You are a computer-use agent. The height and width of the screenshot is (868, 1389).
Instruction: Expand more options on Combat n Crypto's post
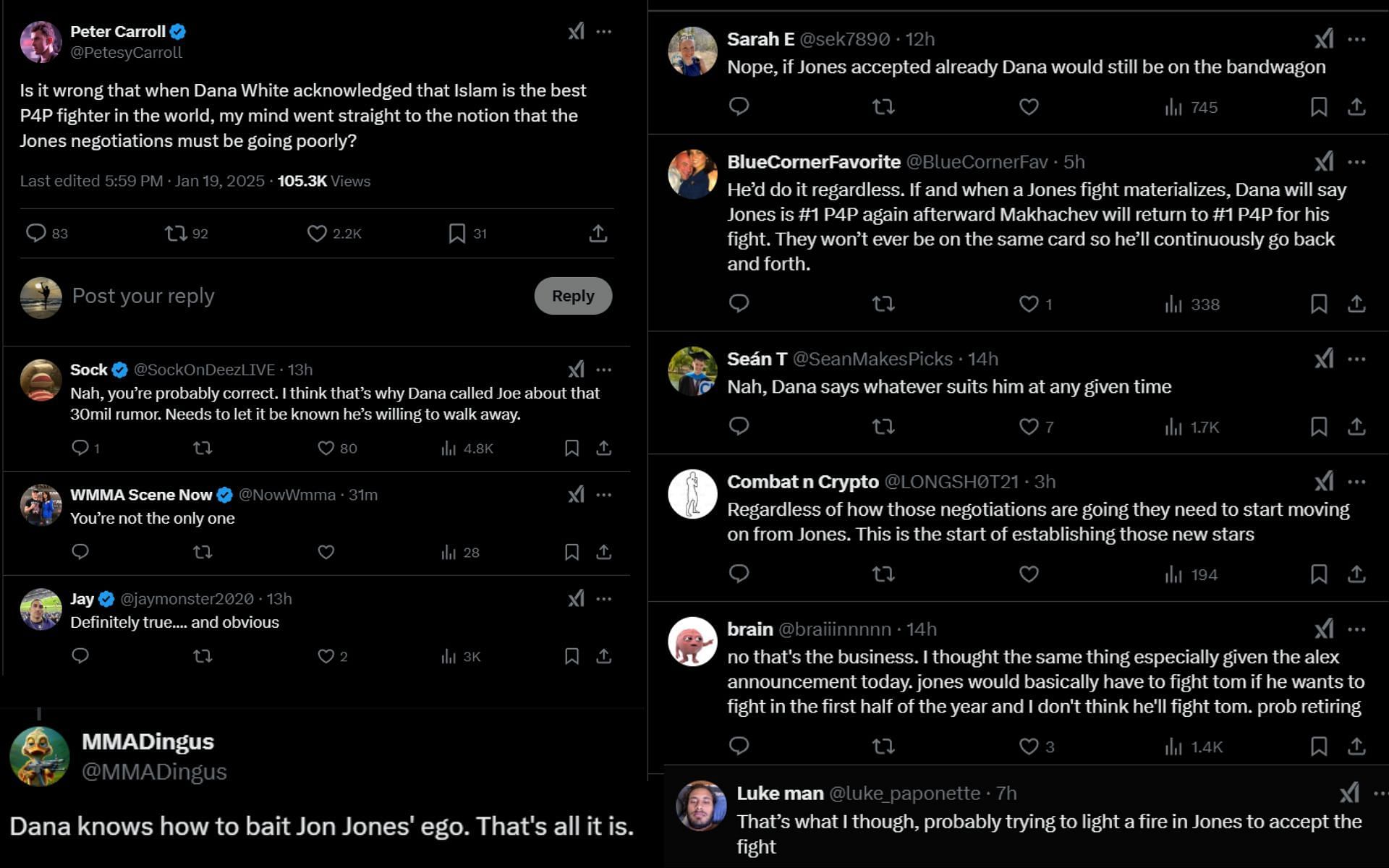click(1362, 482)
